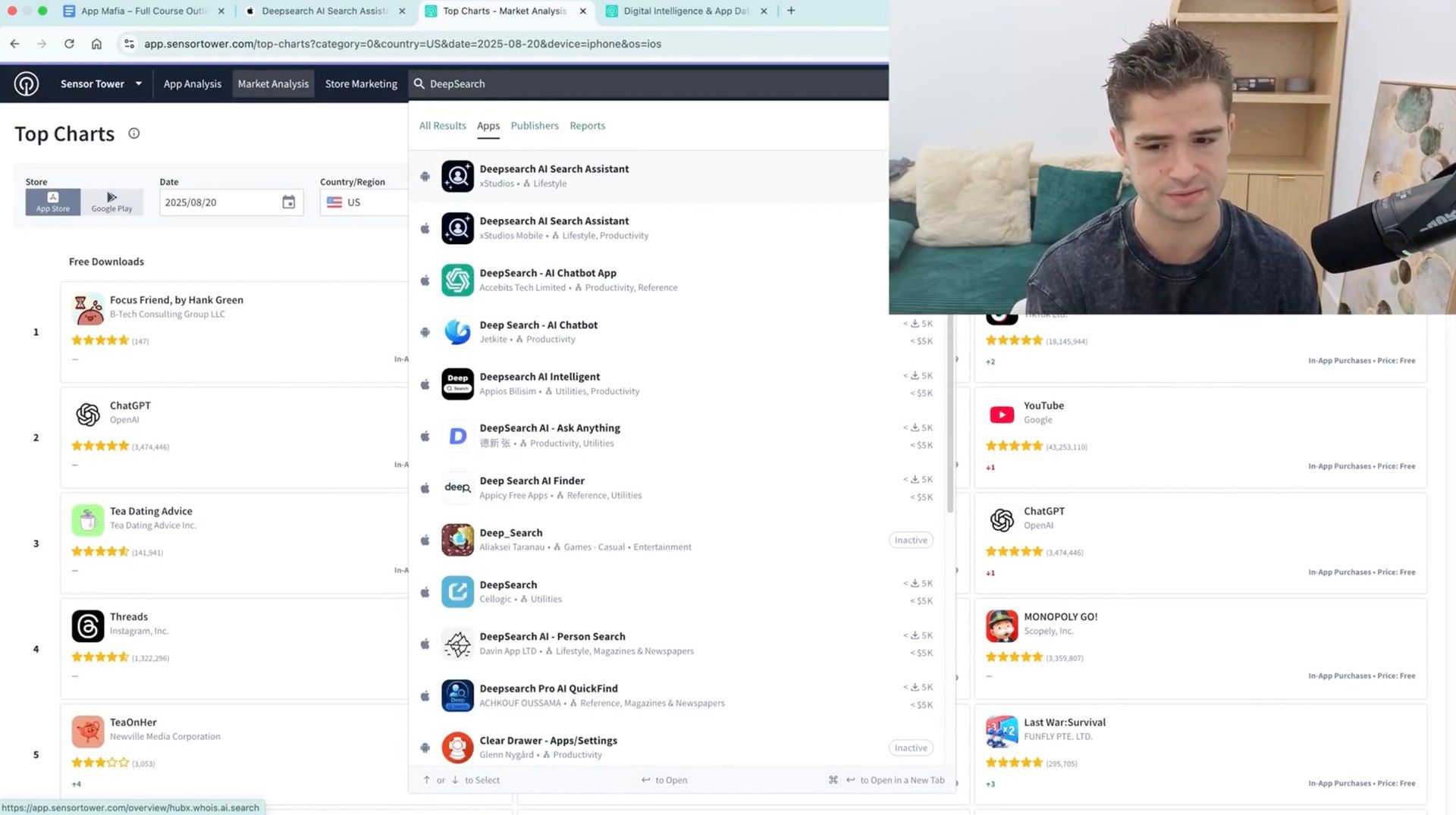Switch to the Reports tab
Viewport: 1456px width, 815px height.
(x=588, y=126)
